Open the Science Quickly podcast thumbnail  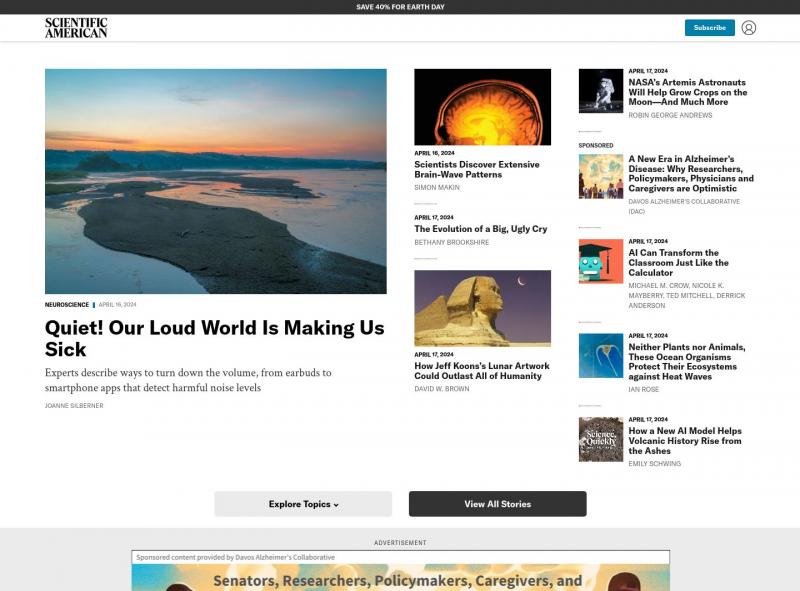[601, 439]
